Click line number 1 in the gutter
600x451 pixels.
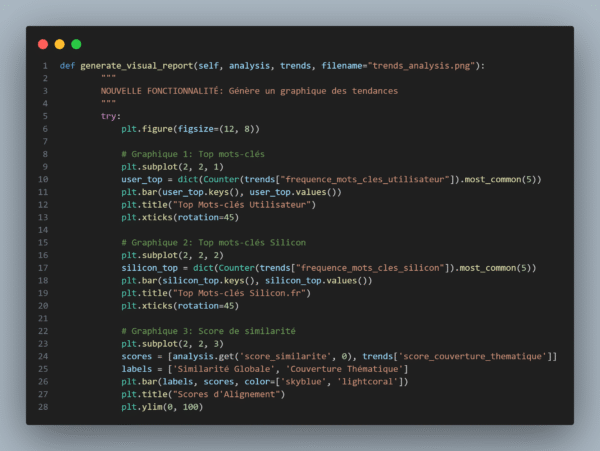coord(44,66)
